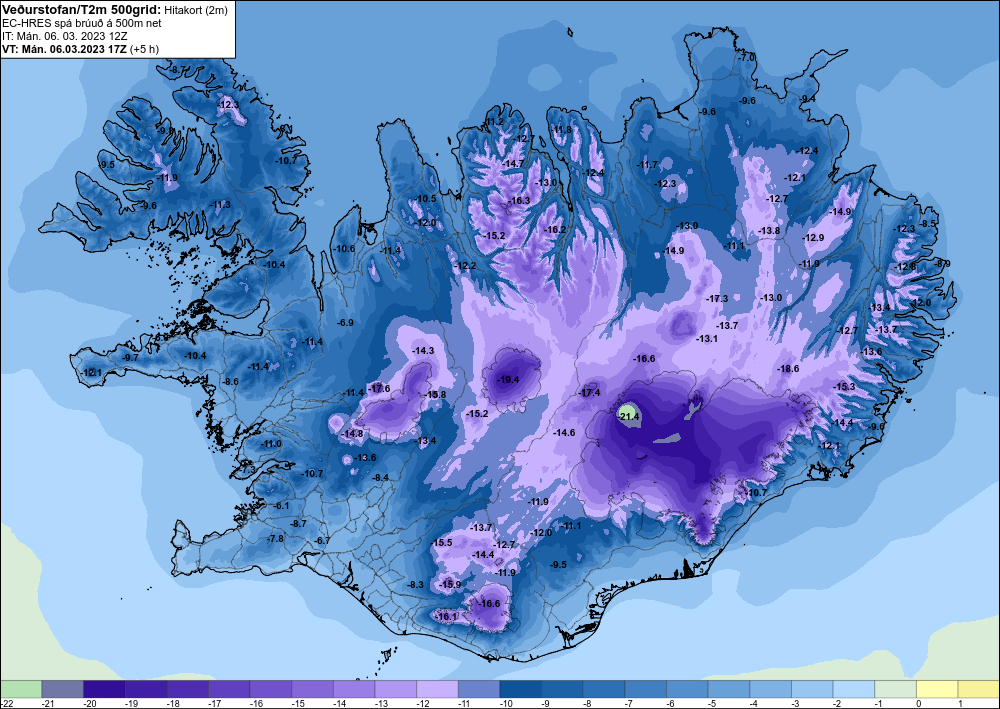Click the -11.7 temperature label
This screenshot has width=1000, height=709.
(647, 165)
